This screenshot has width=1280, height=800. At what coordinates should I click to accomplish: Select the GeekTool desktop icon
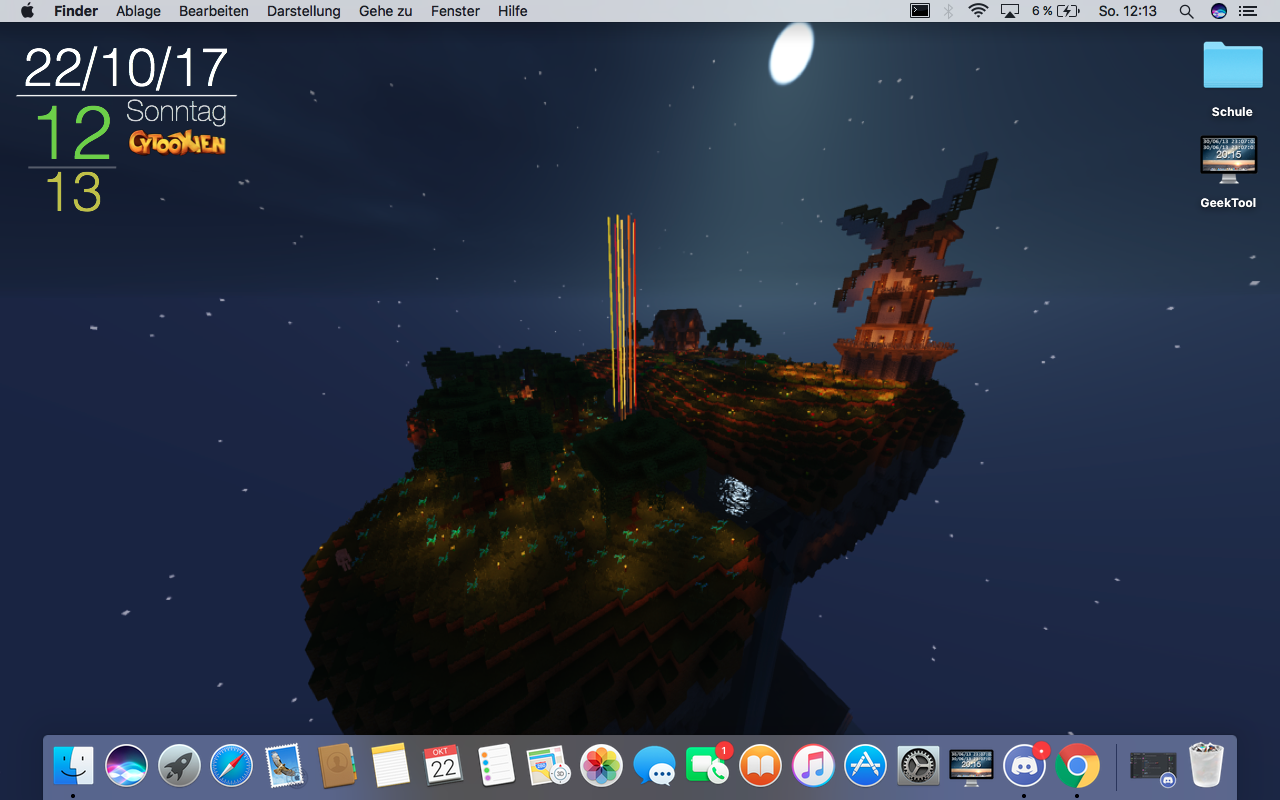(1228, 172)
